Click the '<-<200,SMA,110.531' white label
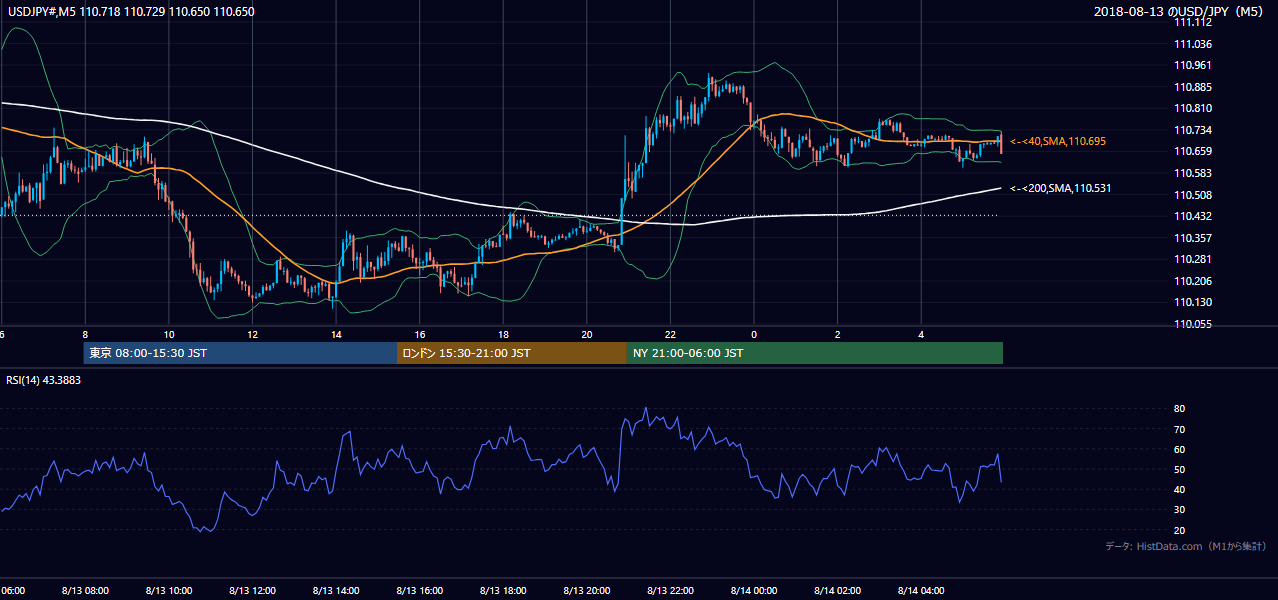This screenshot has width=1278, height=600. [1061, 188]
